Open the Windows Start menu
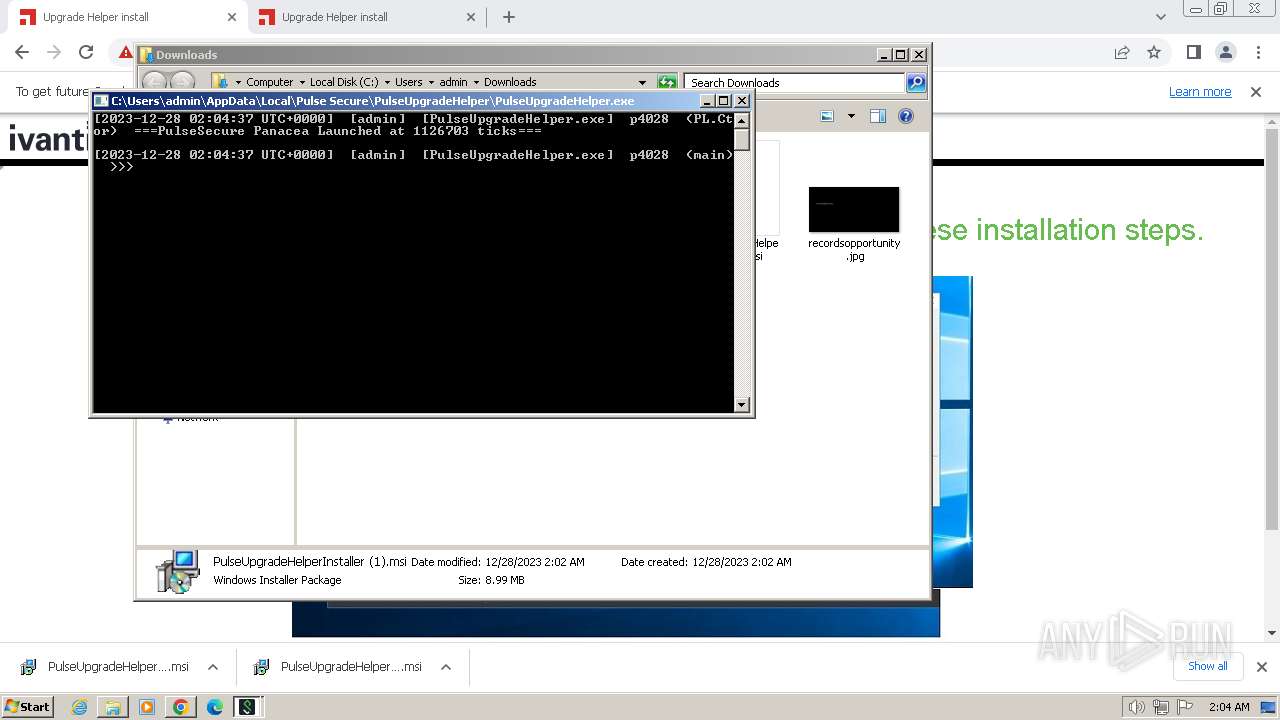 (x=28, y=707)
